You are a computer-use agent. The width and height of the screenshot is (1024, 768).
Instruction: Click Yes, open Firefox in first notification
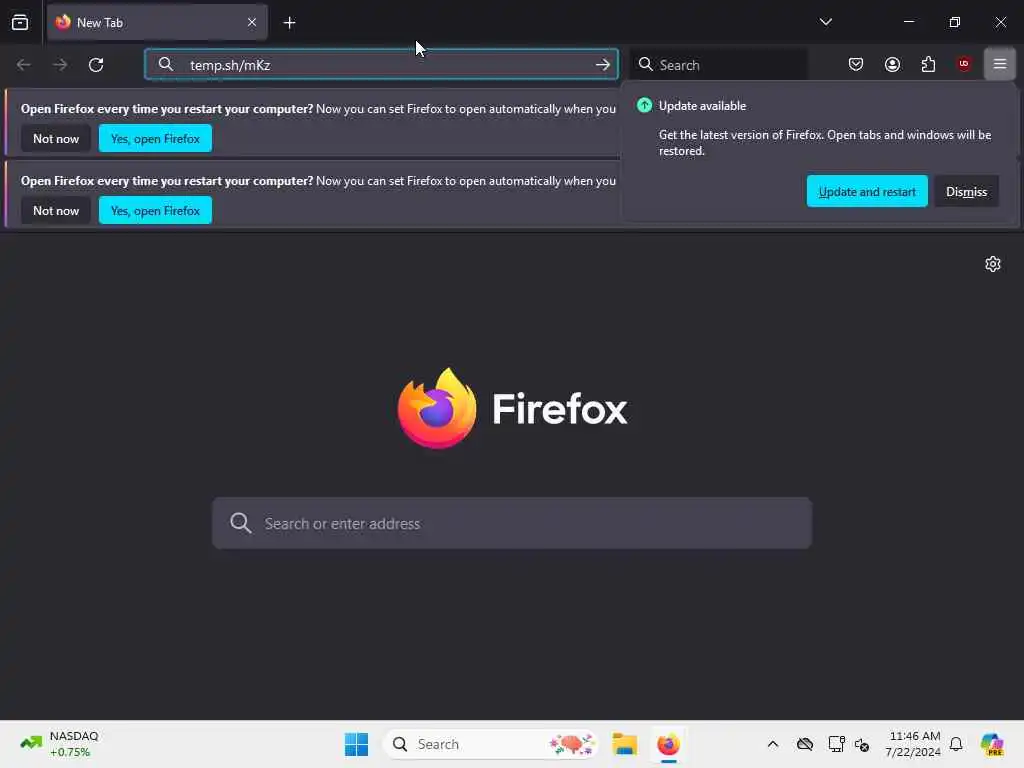(x=155, y=138)
